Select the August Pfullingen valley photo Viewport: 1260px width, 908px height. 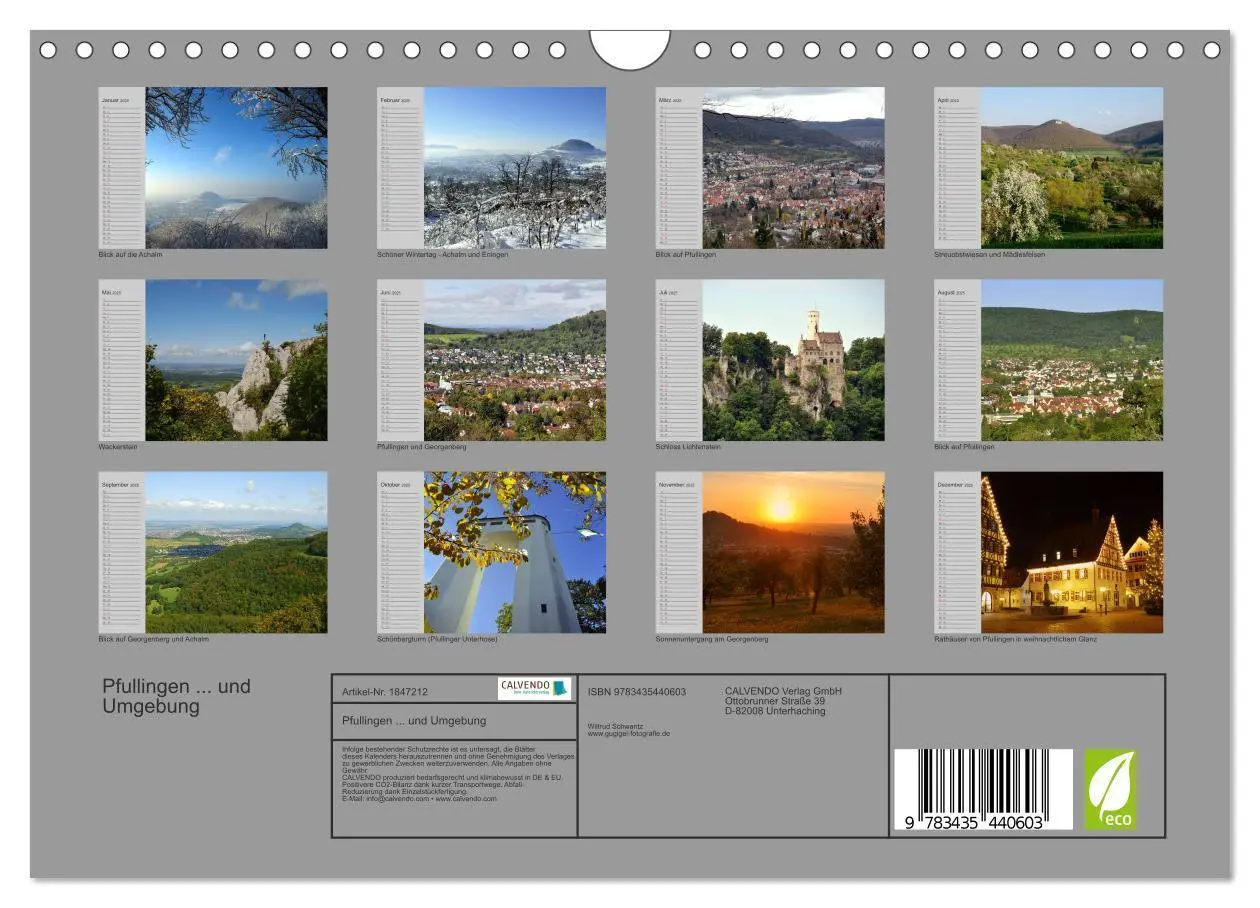coord(1072,360)
